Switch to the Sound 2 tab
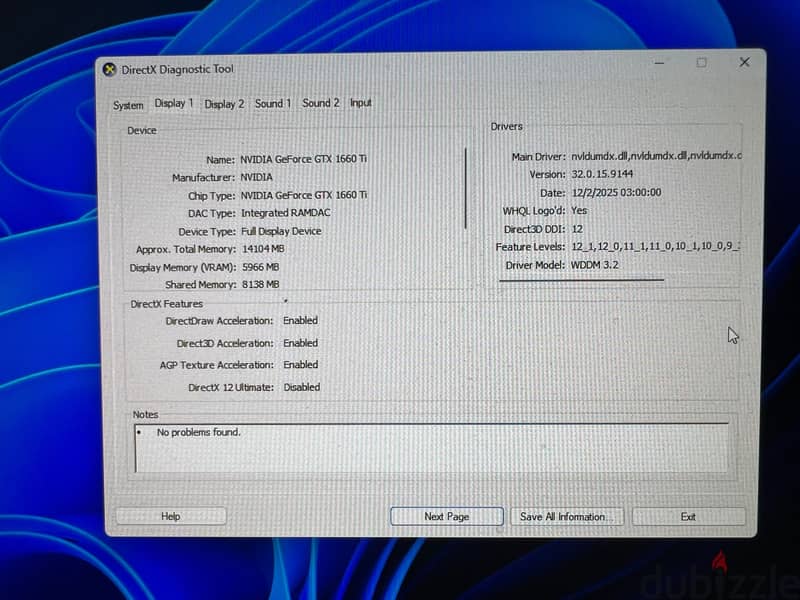This screenshot has width=800, height=600. tap(320, 103)
